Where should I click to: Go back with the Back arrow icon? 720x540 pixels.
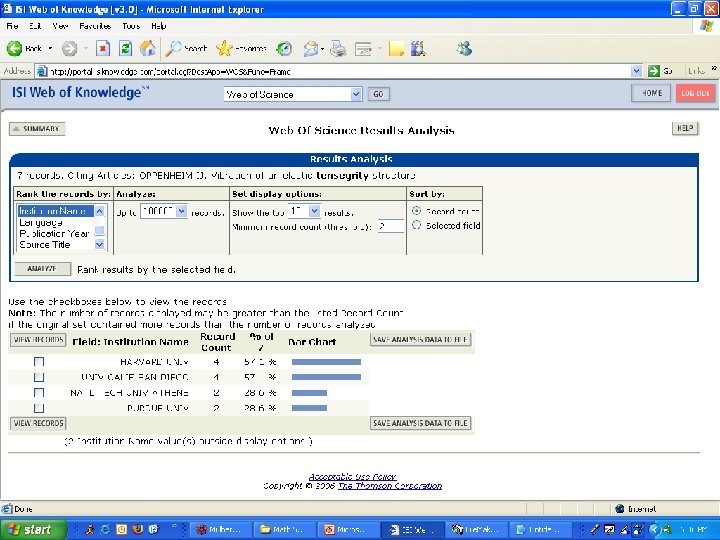[14, 48]
